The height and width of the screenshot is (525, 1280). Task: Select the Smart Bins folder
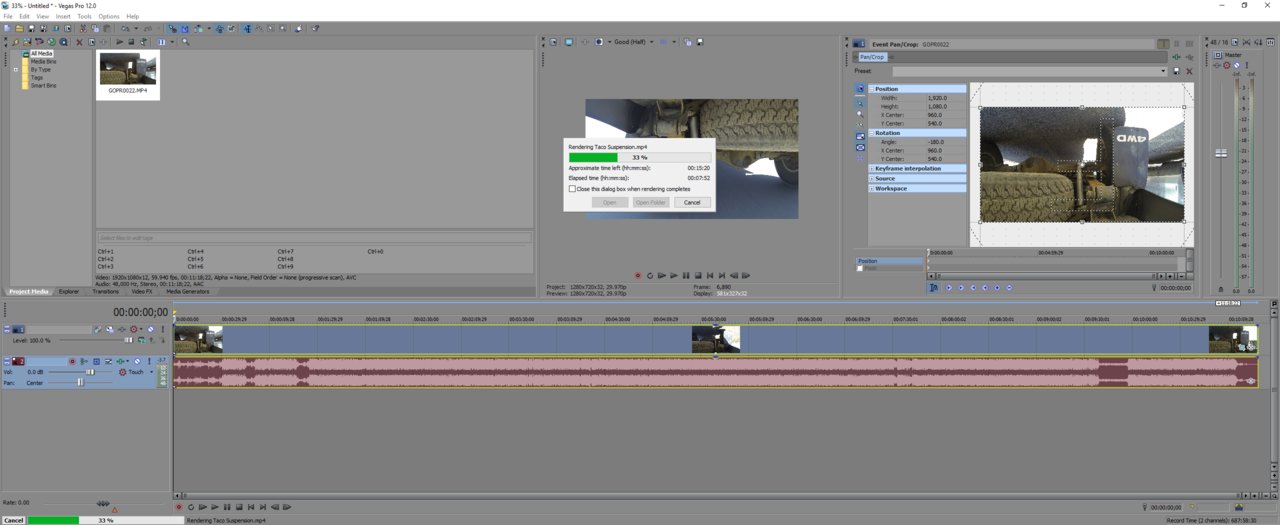pyautogui.click(x=43, y=86)
